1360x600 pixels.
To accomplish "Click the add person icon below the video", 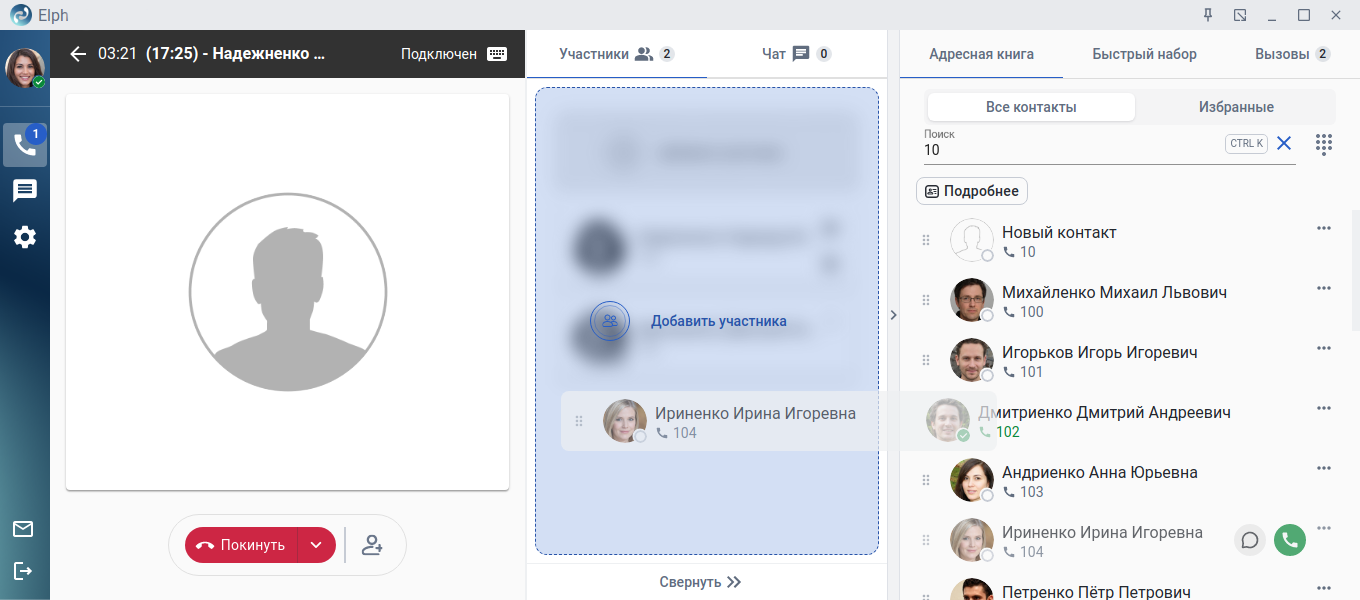I will pyautogui.click(x=373, y=545).
